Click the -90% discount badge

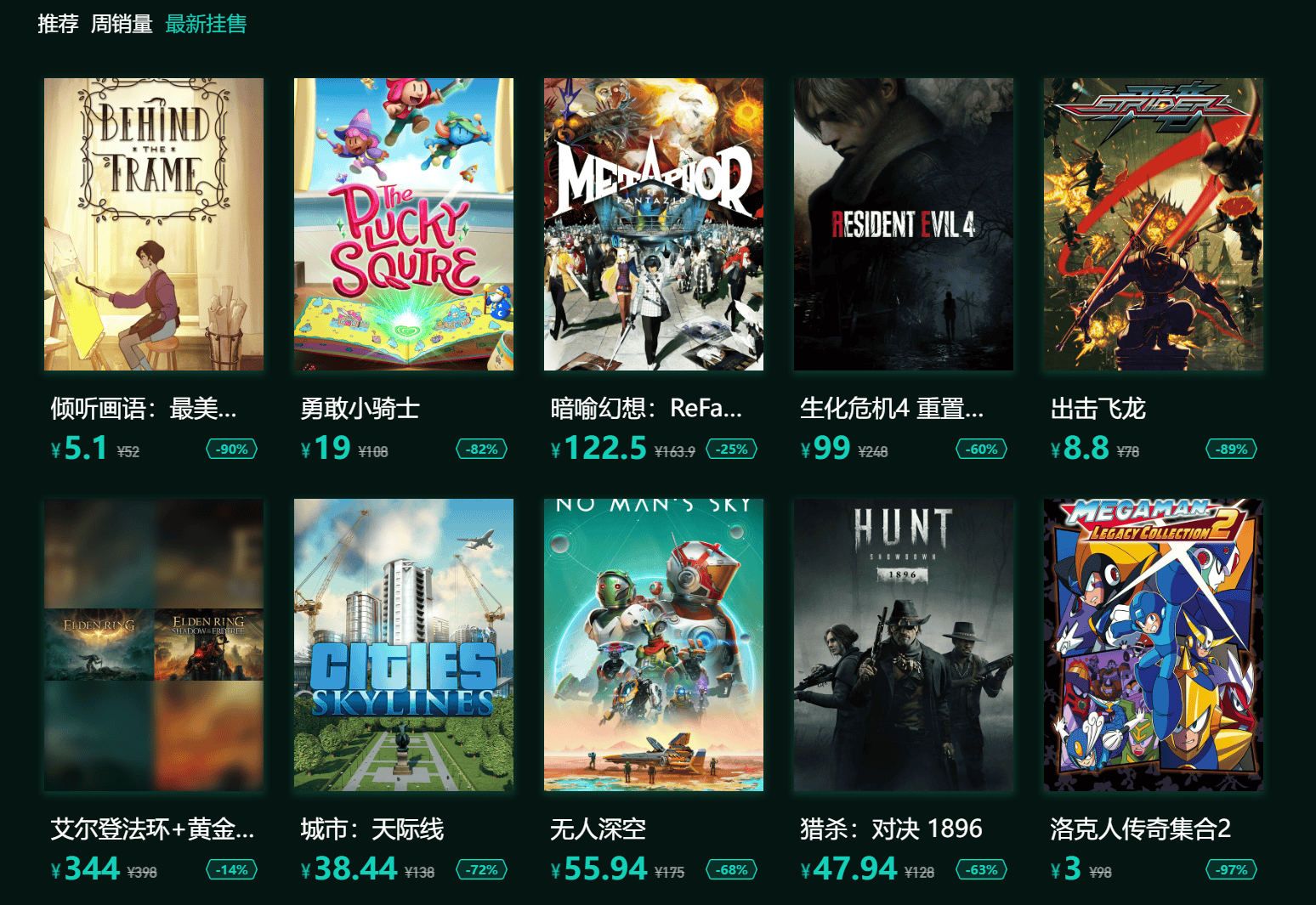(x=232, y=449)
